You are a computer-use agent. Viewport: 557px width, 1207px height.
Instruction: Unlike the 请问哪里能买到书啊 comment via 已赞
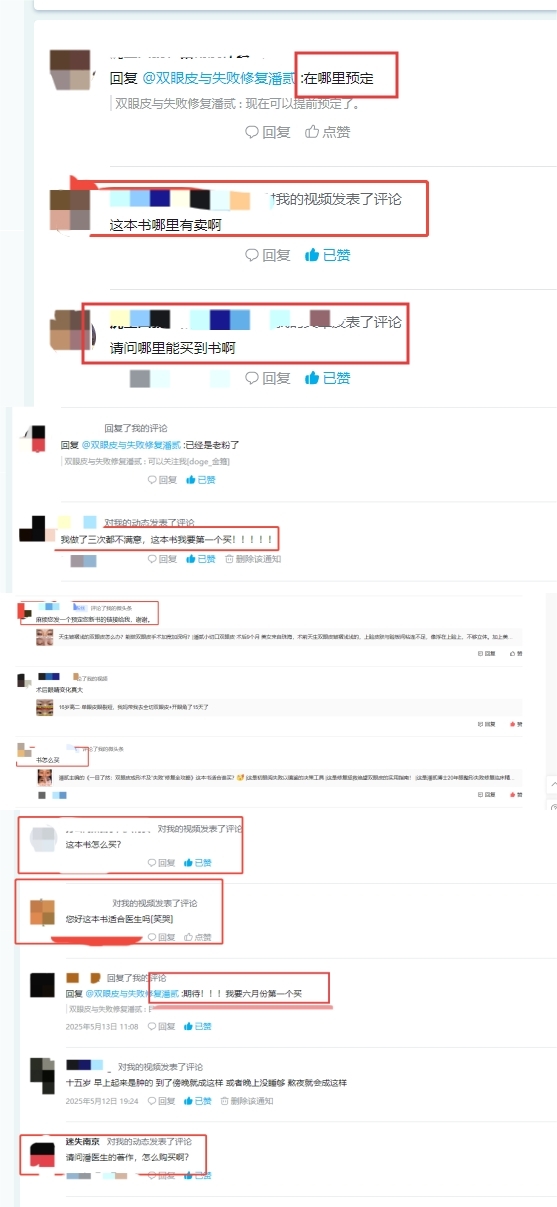point(328,378)
